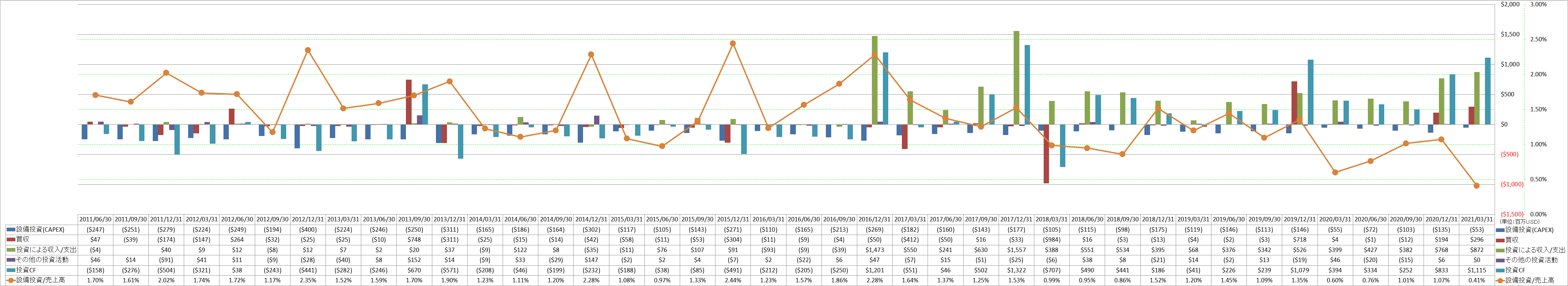Click CAPEX cell ($400) under 2012/12/31
This screenshot has width=1568, height=286.
pos(308,230)
